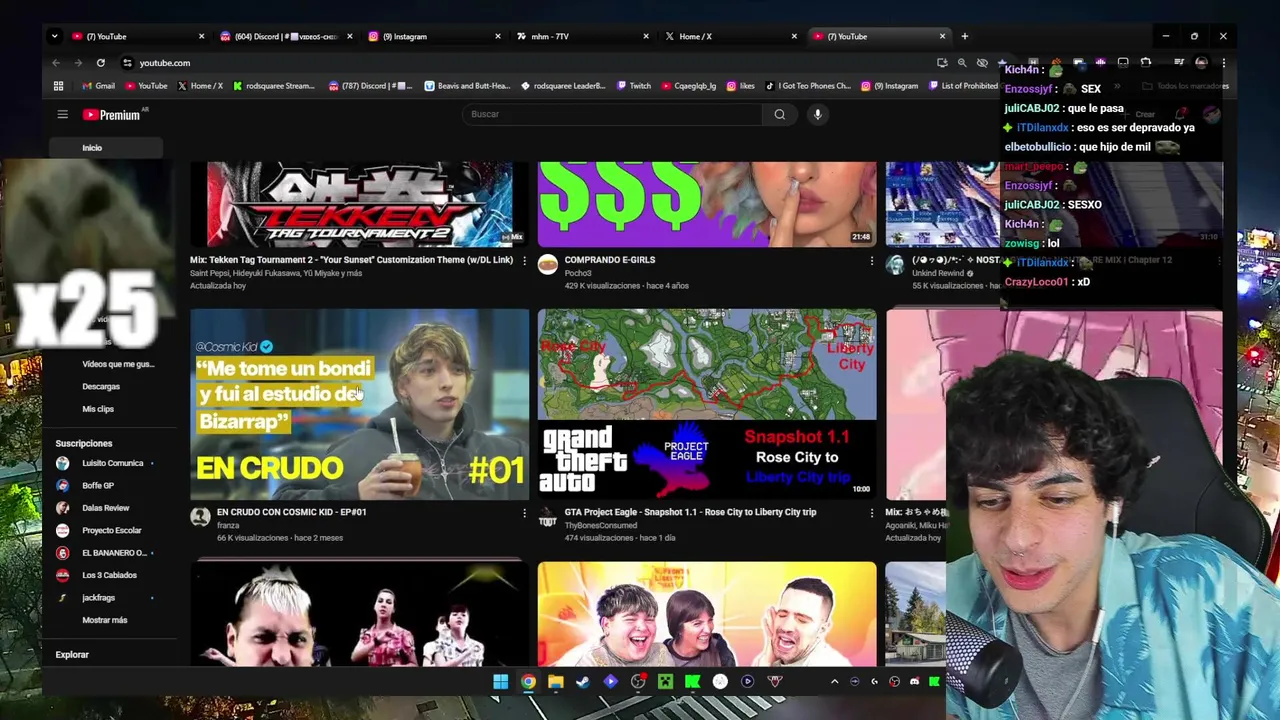
Task: Open options for GTA Project Eagle video
Action: coord(871,512)
